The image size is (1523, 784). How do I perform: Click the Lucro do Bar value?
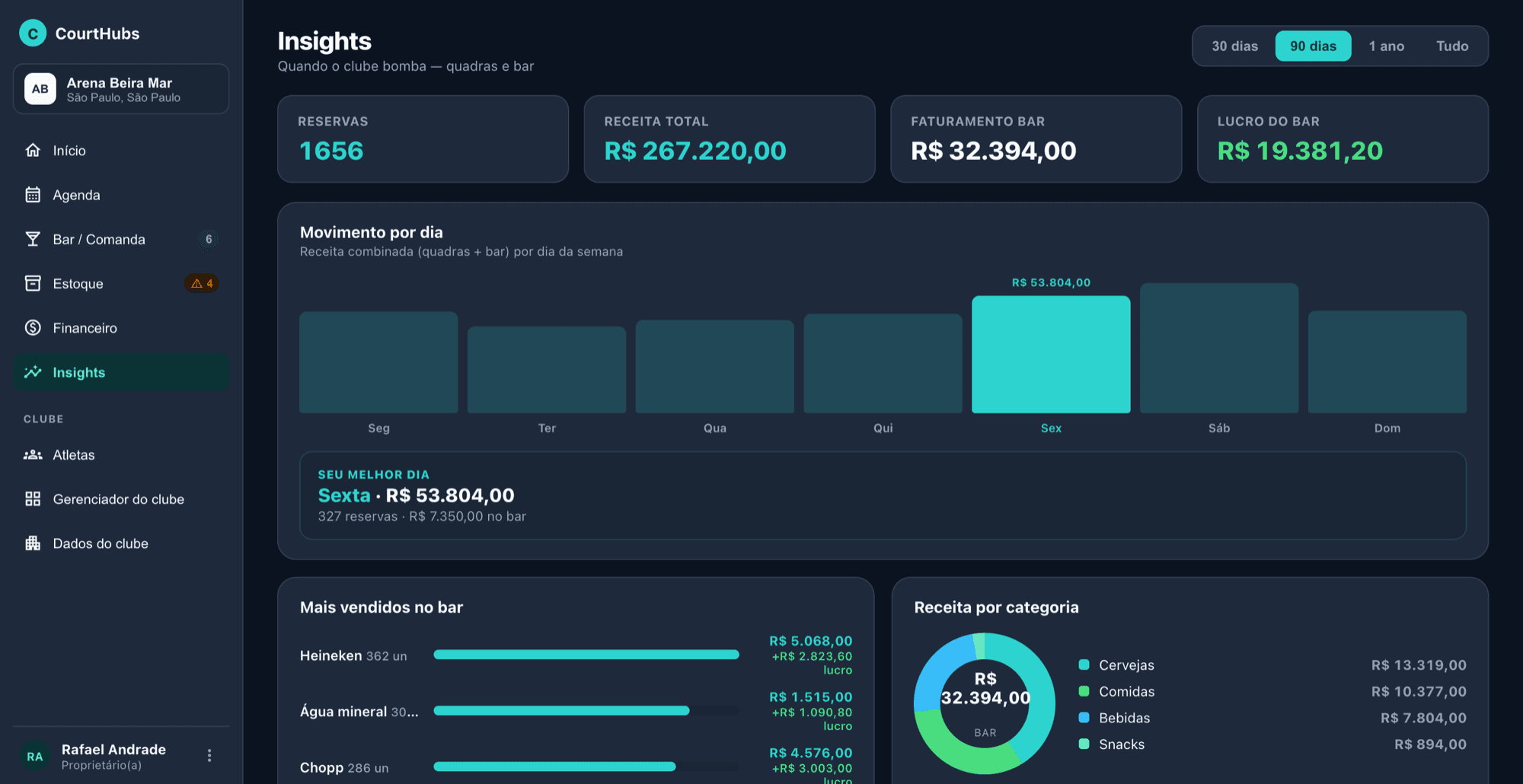pos(1300,151)
